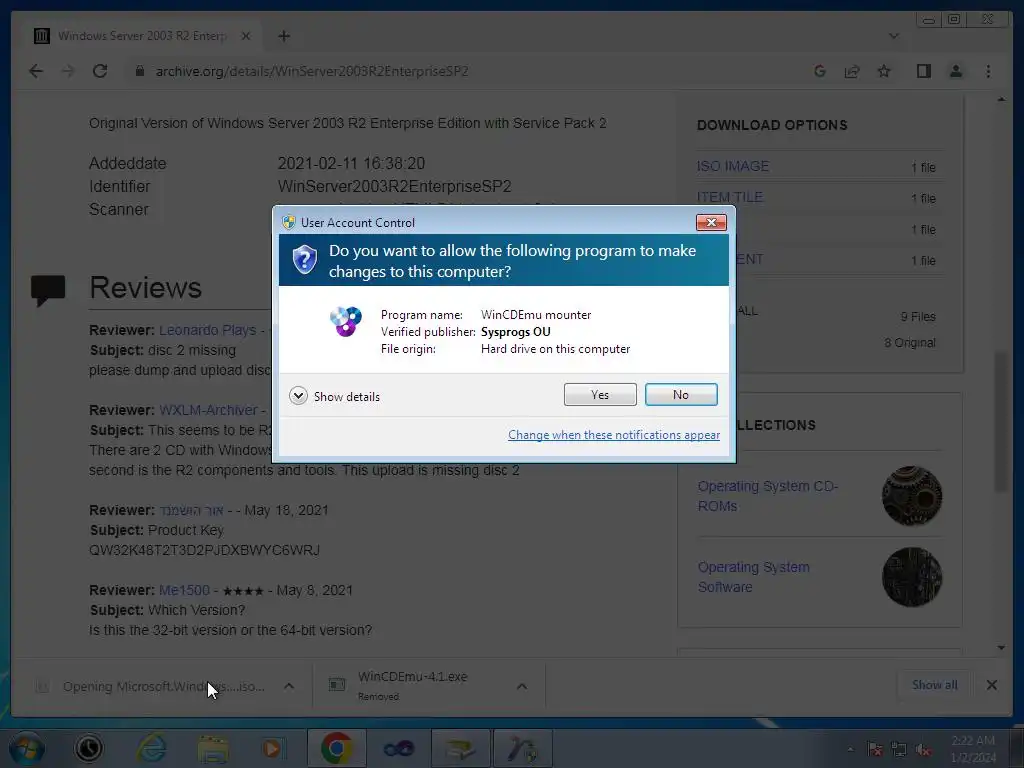Open ITEM TILE download option
The height and width of the screenshot is (768, 1024).
pos(729,197)
